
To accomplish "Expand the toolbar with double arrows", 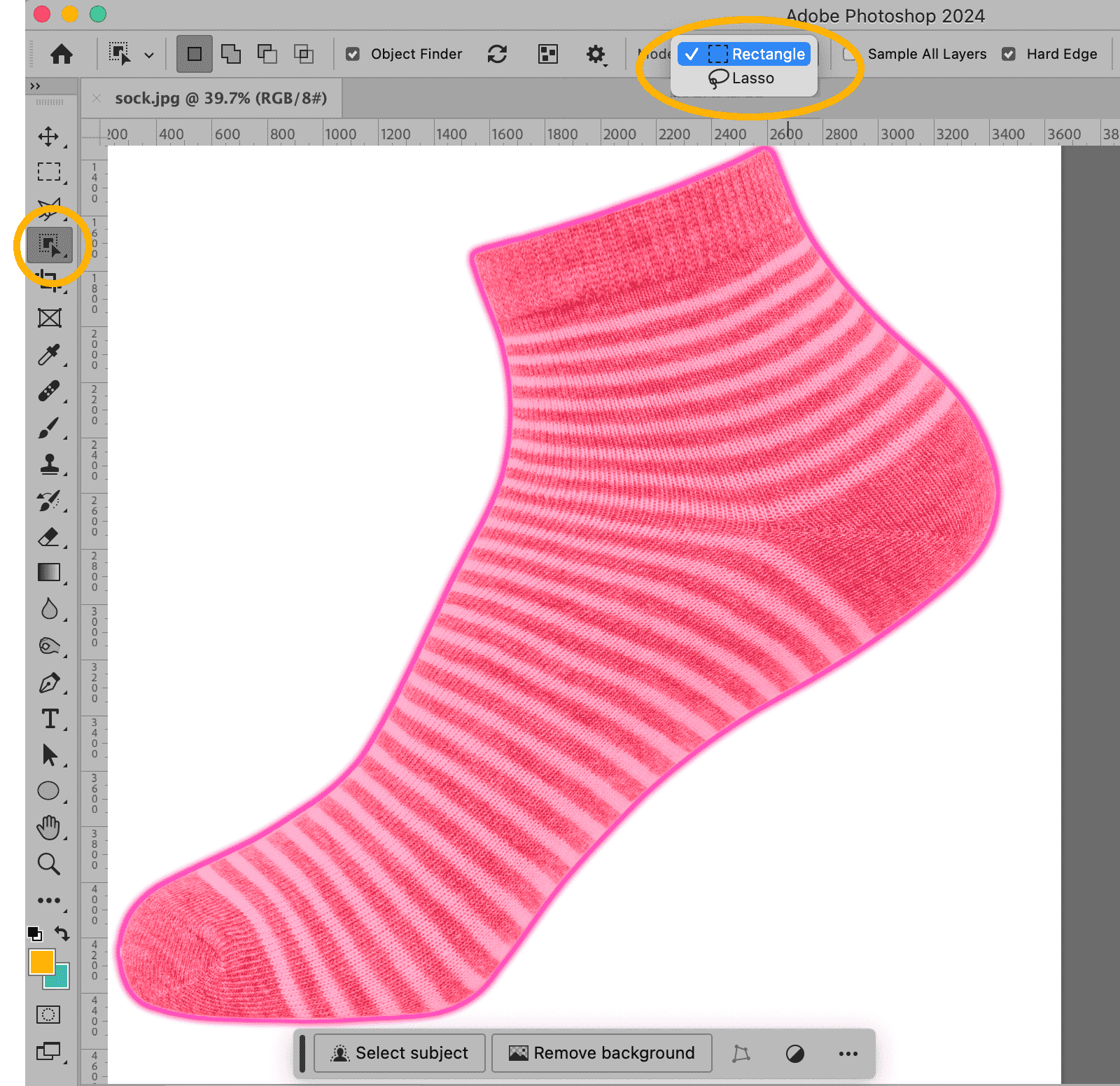I will (35, 86).
